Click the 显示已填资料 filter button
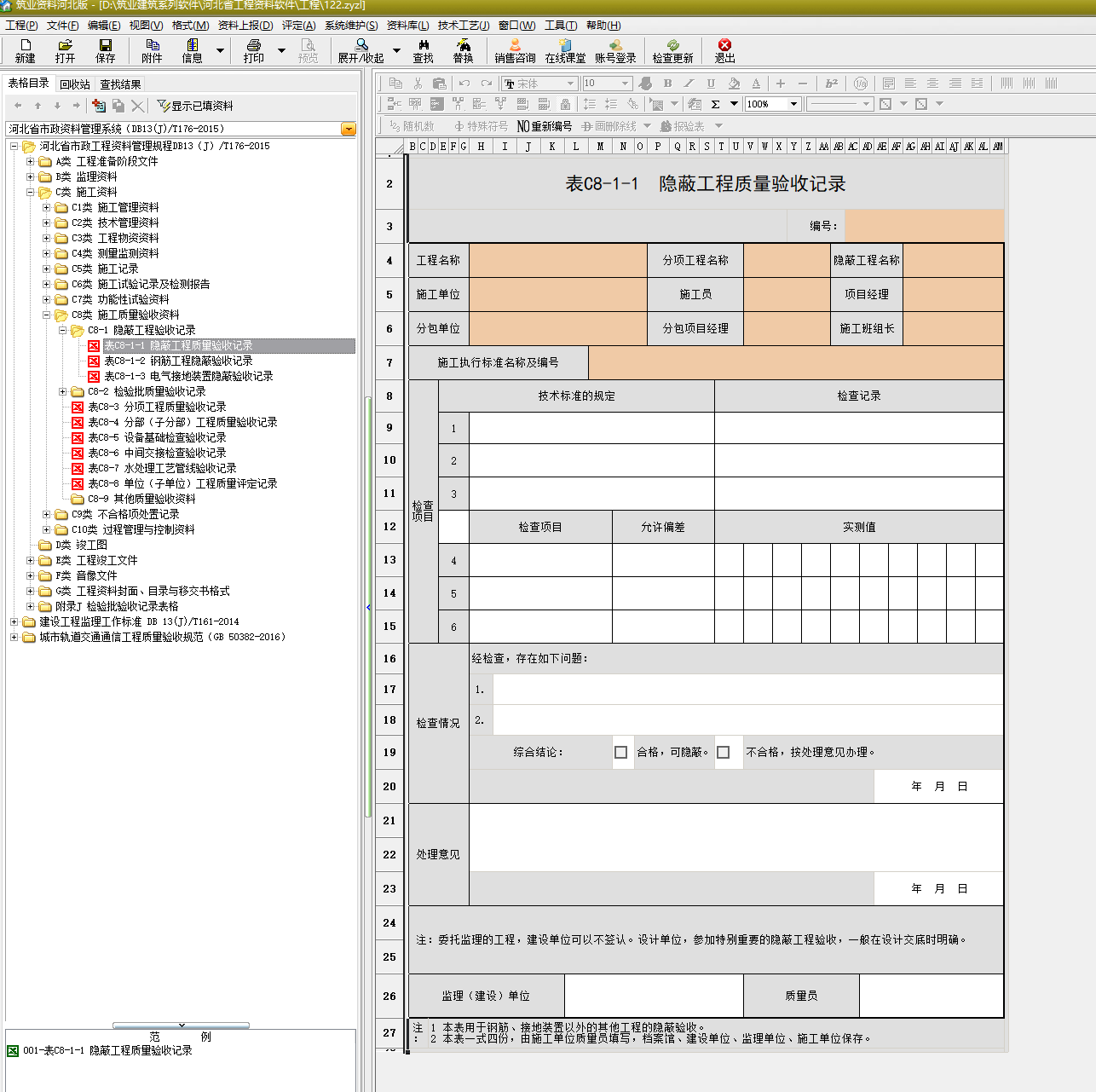1096x1092 pixels. pyautogui.click(x=195, y=106)
